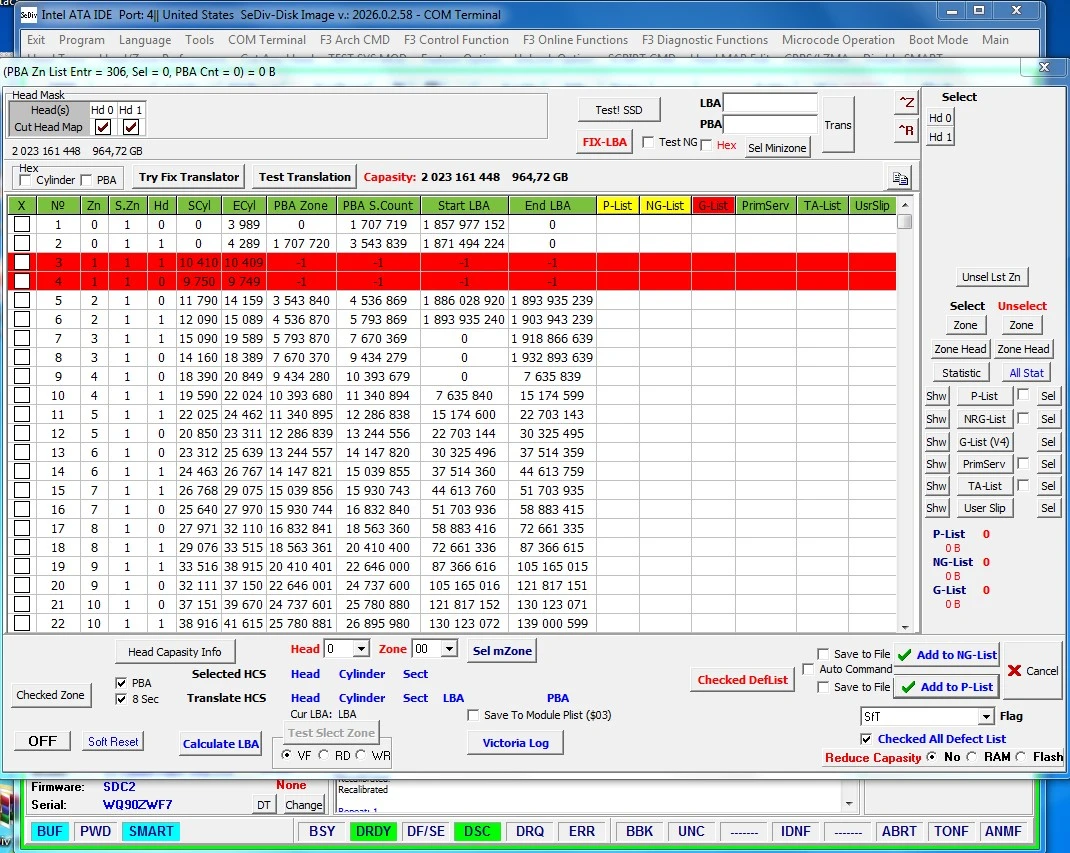This screenshot has width=1070, height=853.
Task: Click the green DRDY status indicator
Action: click(373, 831)
